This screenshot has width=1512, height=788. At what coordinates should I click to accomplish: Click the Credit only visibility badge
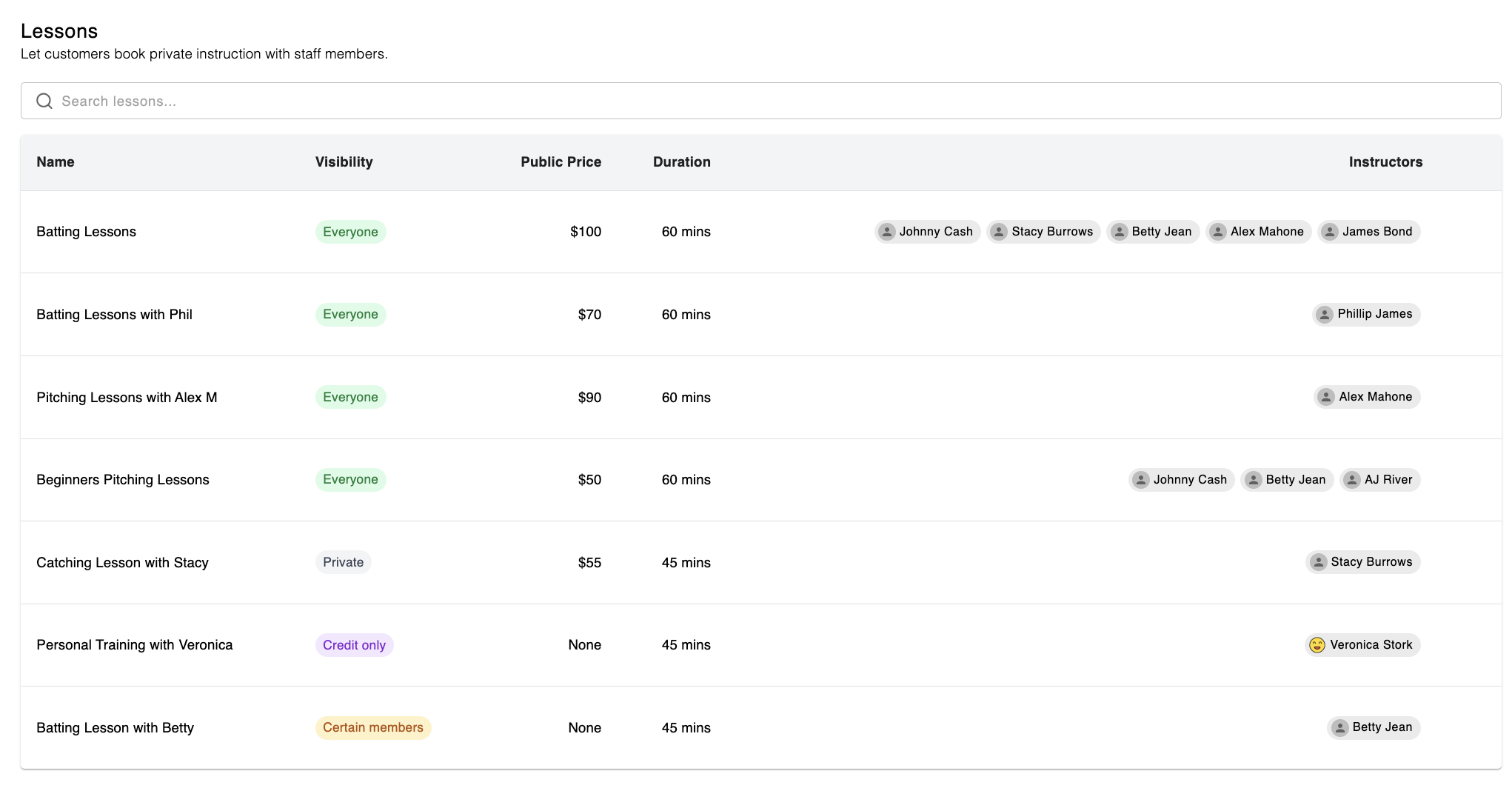pyautogui.click(x=354, y=645)
